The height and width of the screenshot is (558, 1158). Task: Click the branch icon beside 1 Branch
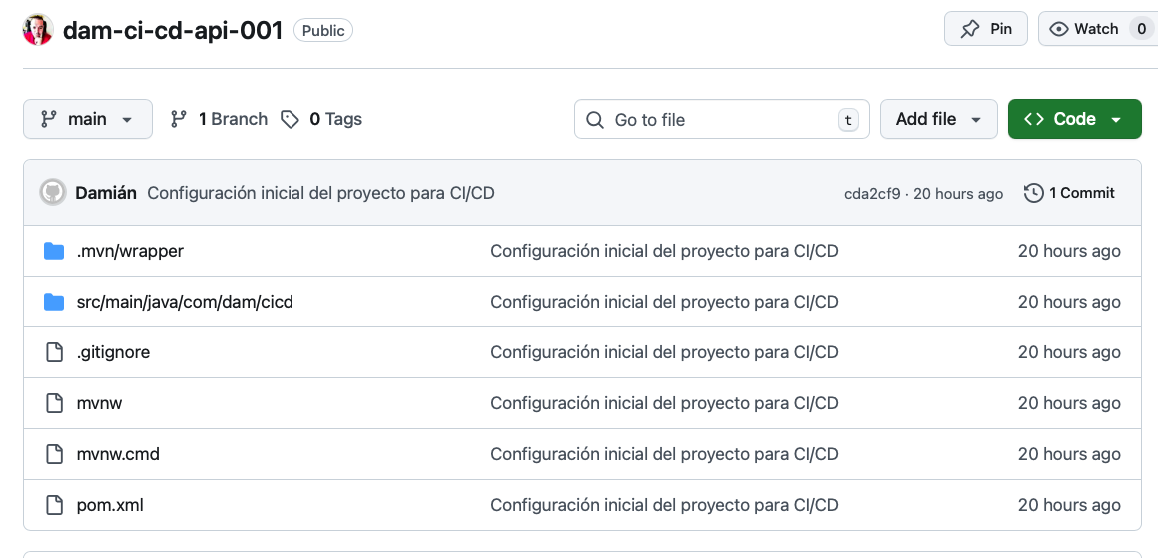[179, 119]
